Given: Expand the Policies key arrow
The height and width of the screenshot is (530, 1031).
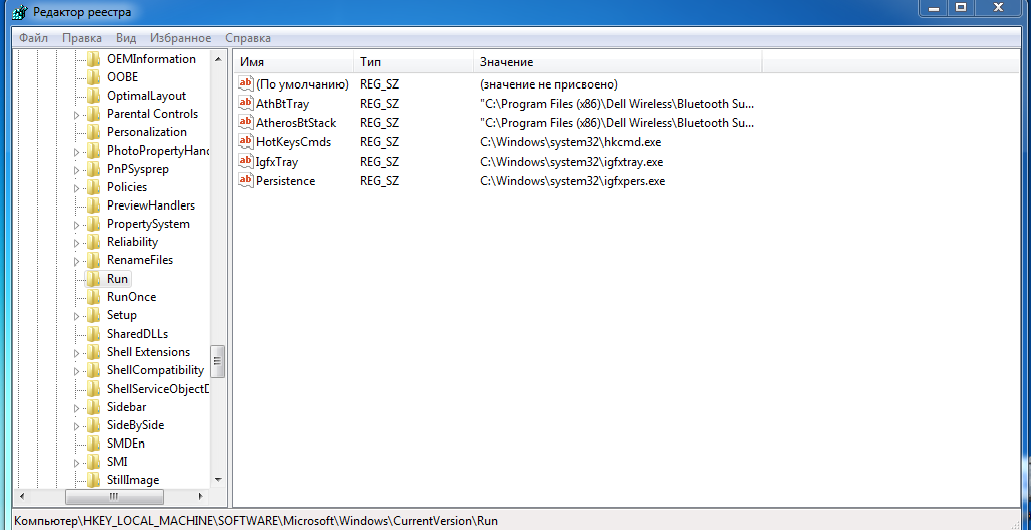Looking at the screenshot, I should (76, 188).
